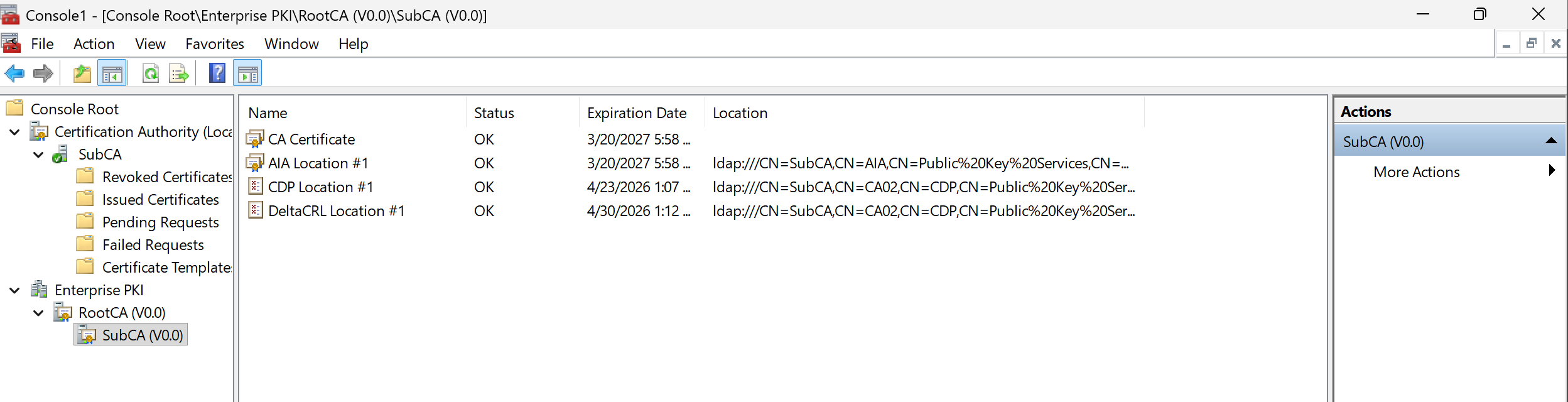Collapse the Certification Authority tree node

[x=15, y=133]
